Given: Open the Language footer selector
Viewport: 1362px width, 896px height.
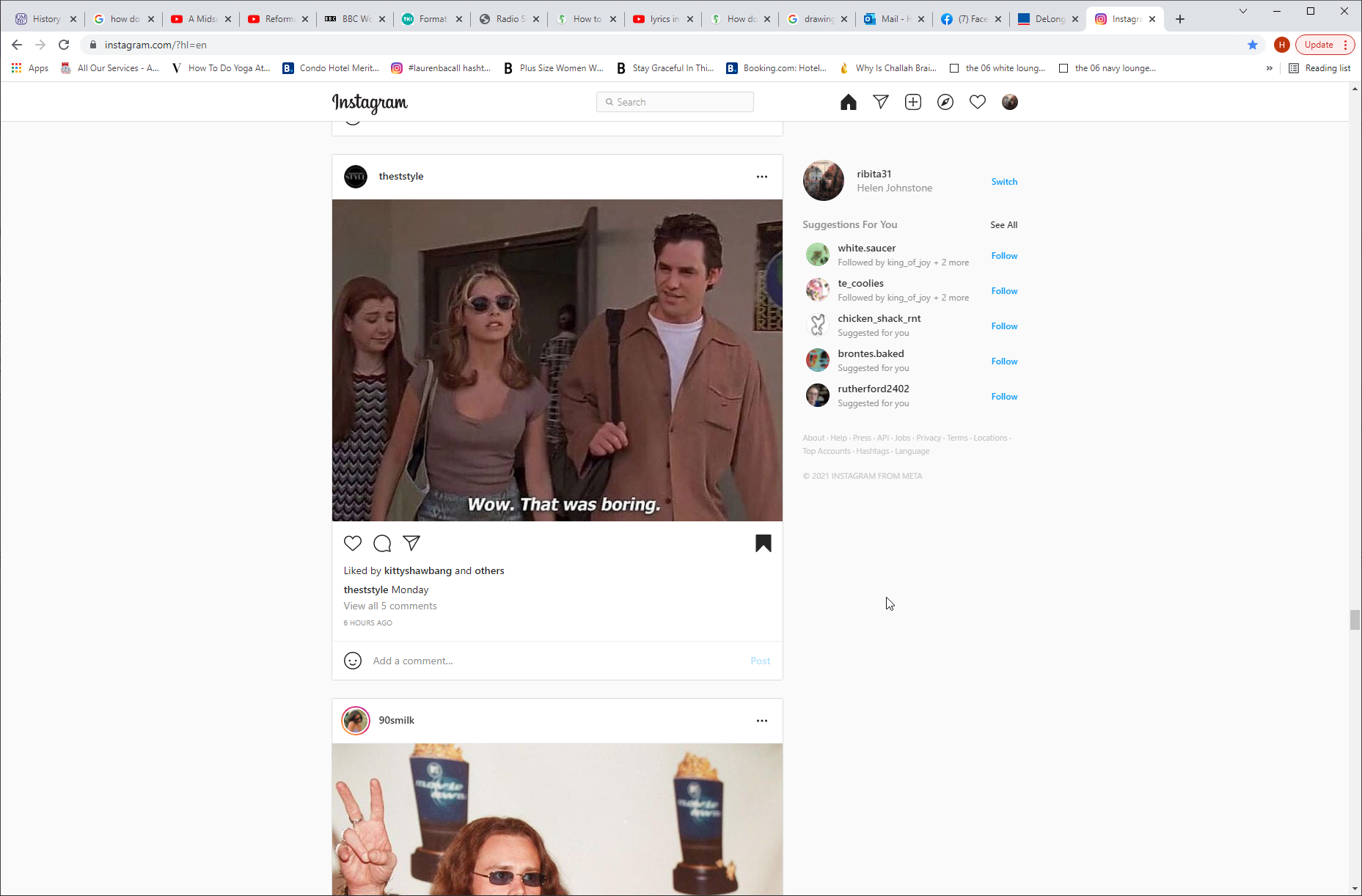Looking at the screenshot, I should 912,451.
